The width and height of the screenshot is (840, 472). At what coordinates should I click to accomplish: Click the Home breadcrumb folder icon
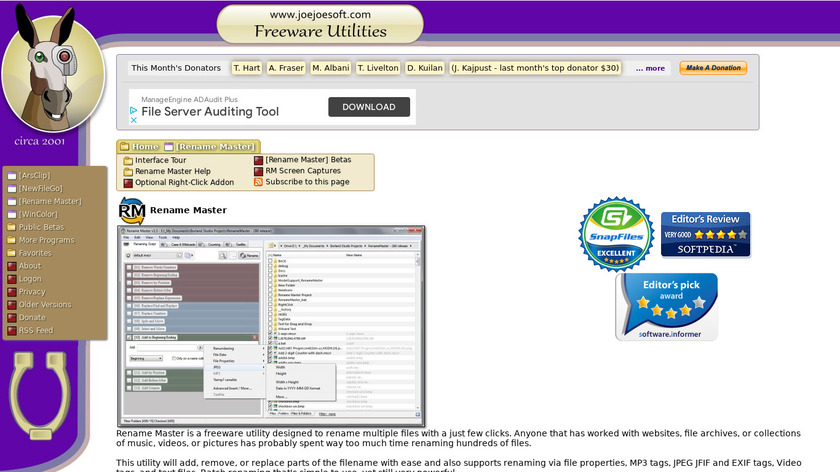125,146
